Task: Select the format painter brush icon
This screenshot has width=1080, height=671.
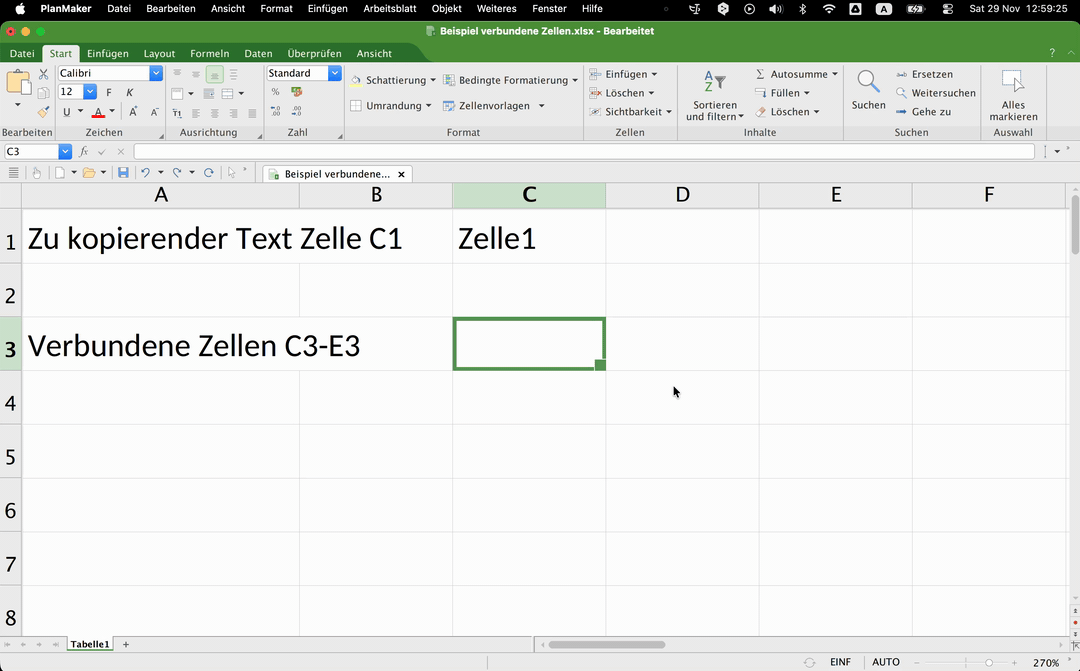Action: click(43, 112)
